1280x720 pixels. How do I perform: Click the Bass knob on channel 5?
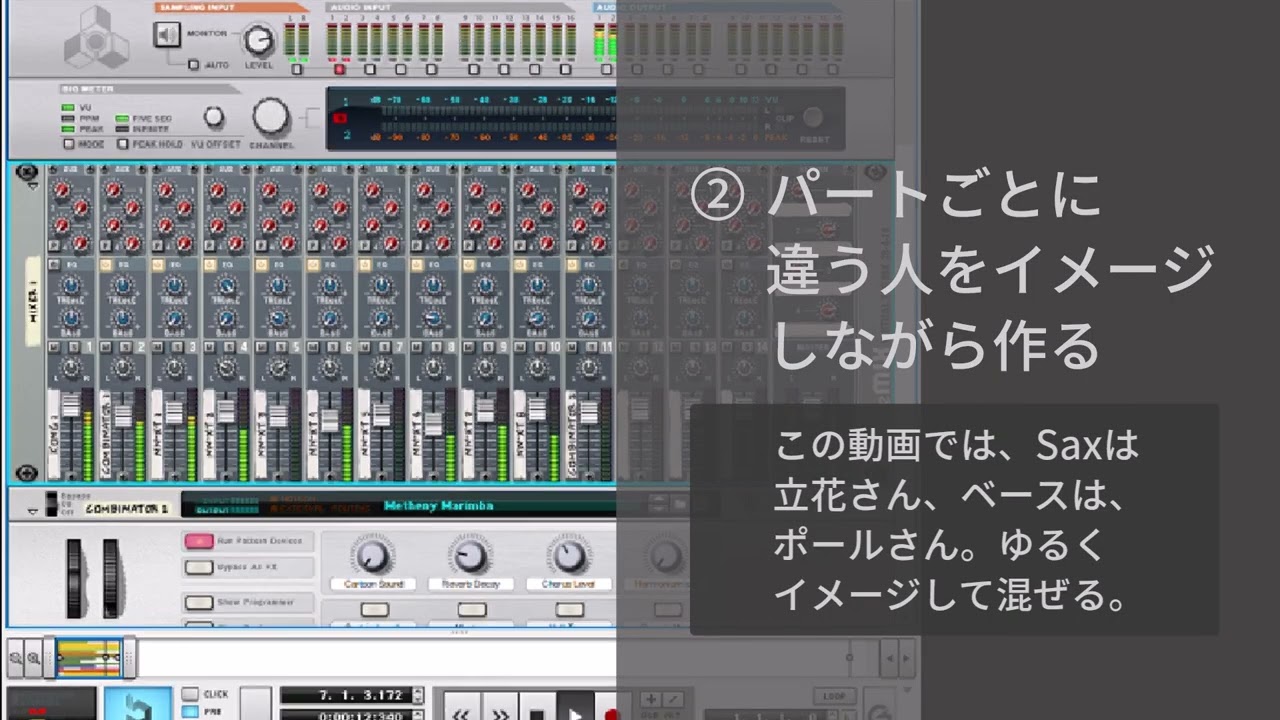278,319
